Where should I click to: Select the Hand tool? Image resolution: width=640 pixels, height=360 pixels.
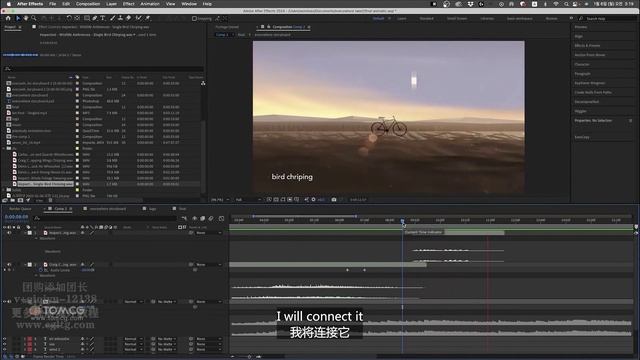pyautogui.click(x=26, y=18)
